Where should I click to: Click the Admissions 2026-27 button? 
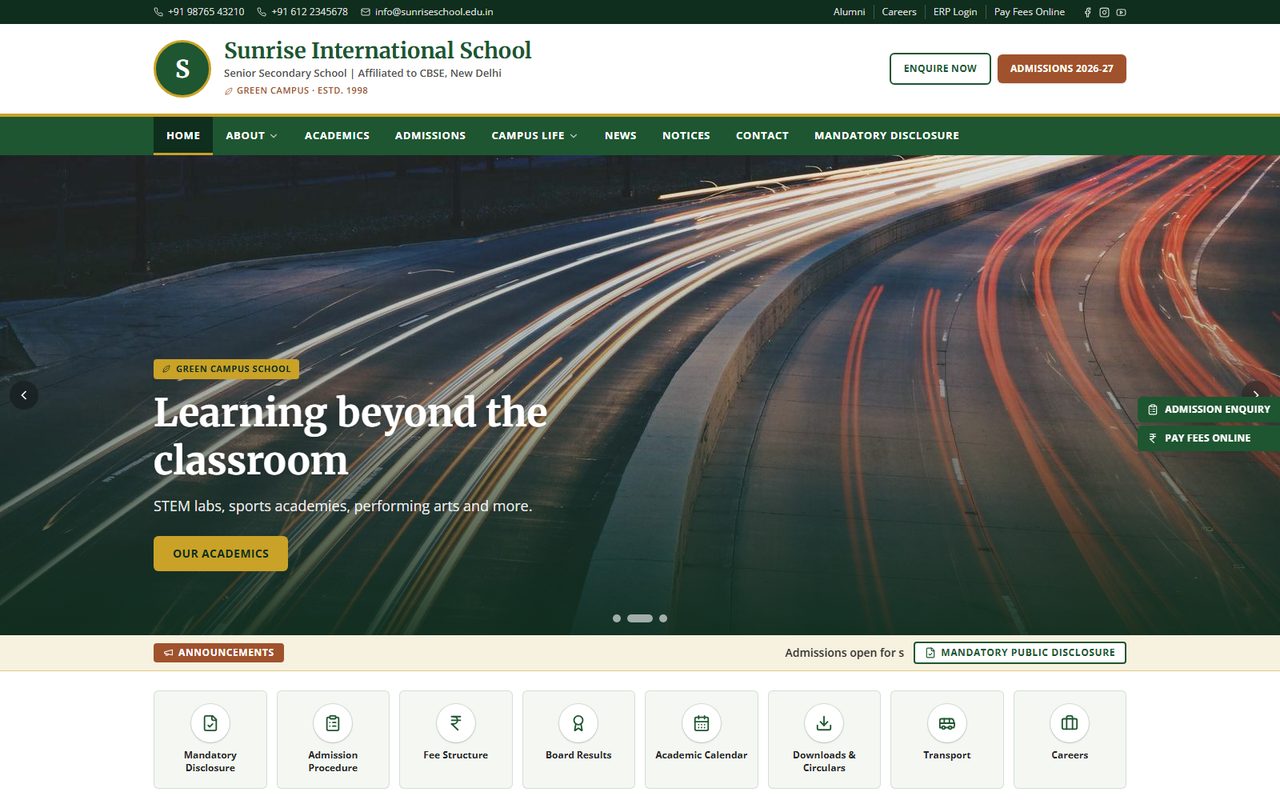click(x=1062, y=69)
